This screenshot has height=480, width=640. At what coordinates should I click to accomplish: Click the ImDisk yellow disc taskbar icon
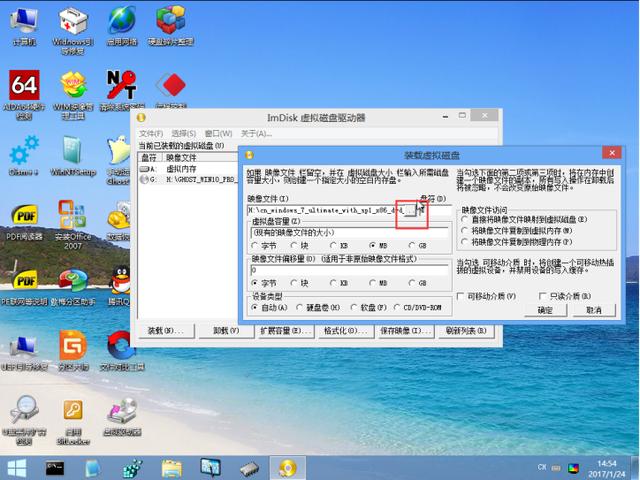[x=288, y=468]
